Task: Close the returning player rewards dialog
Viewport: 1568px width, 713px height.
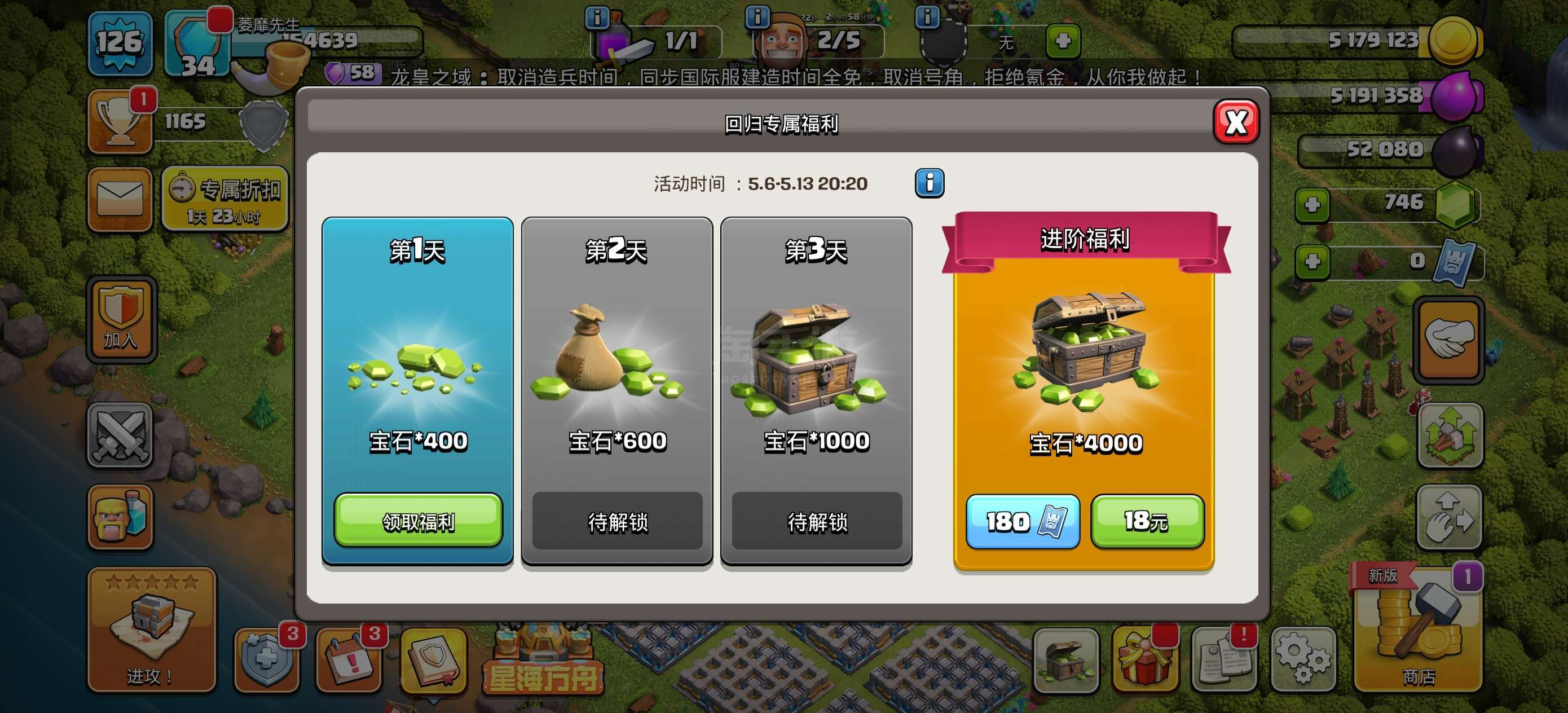Action: click(x=1236, y=122)
